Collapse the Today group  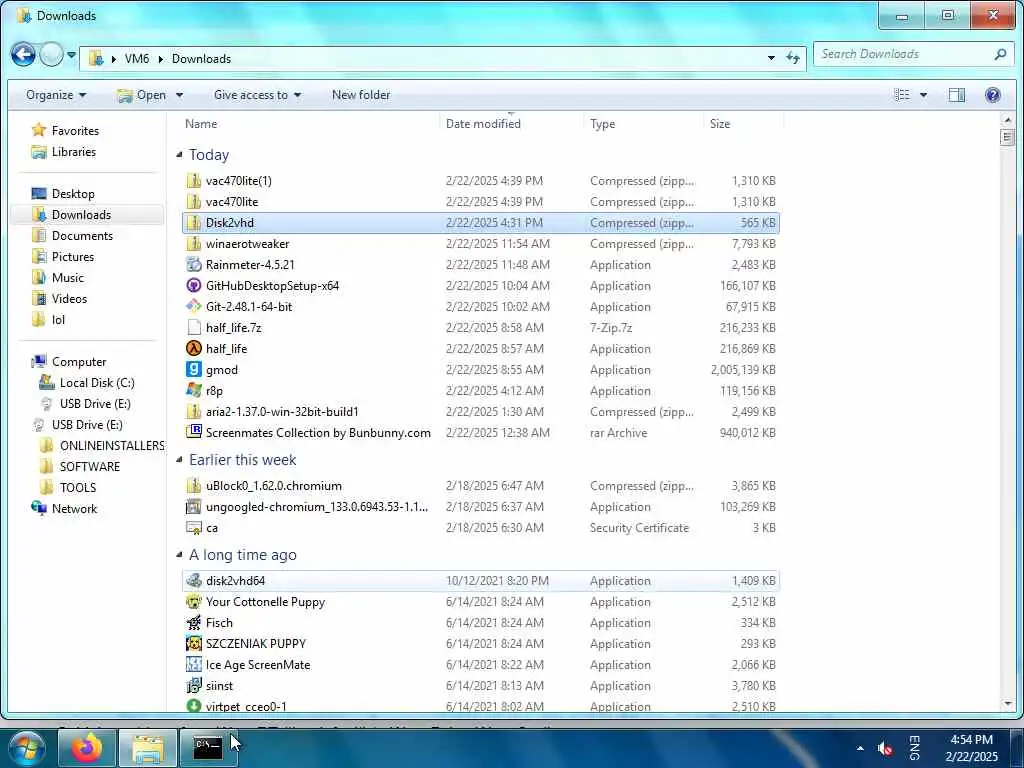180,155
